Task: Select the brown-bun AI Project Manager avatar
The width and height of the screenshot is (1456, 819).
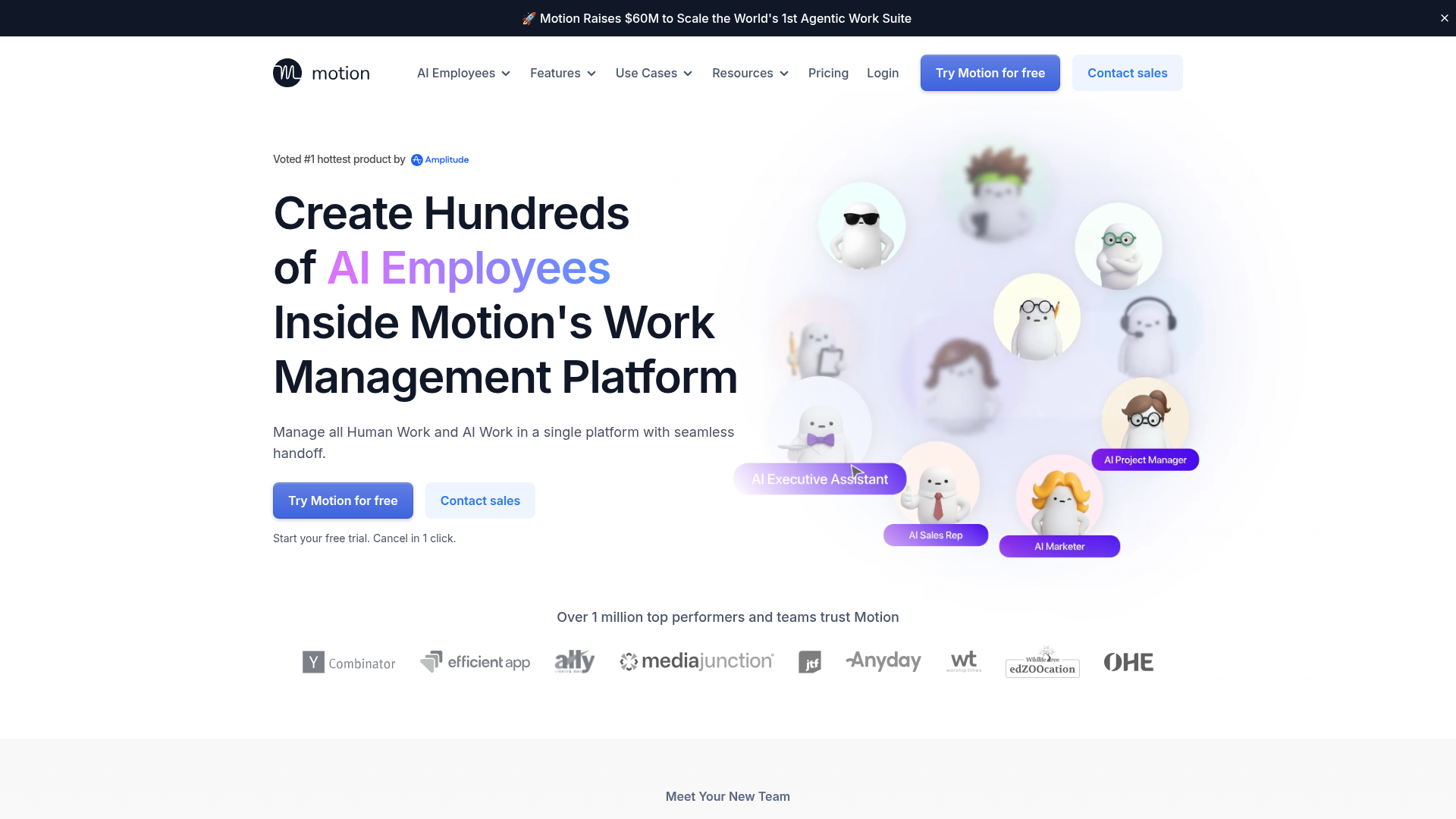Action: point(1145,416)
